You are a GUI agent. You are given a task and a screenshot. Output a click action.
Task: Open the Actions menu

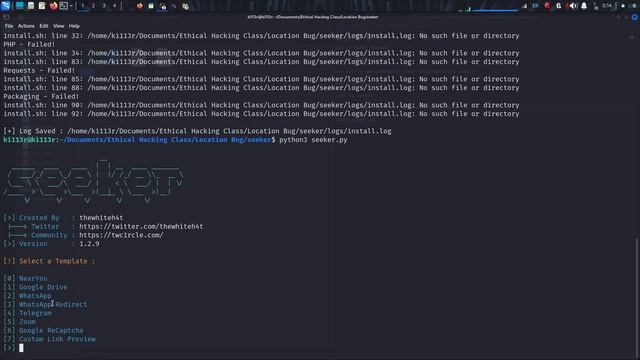[26, 26]
